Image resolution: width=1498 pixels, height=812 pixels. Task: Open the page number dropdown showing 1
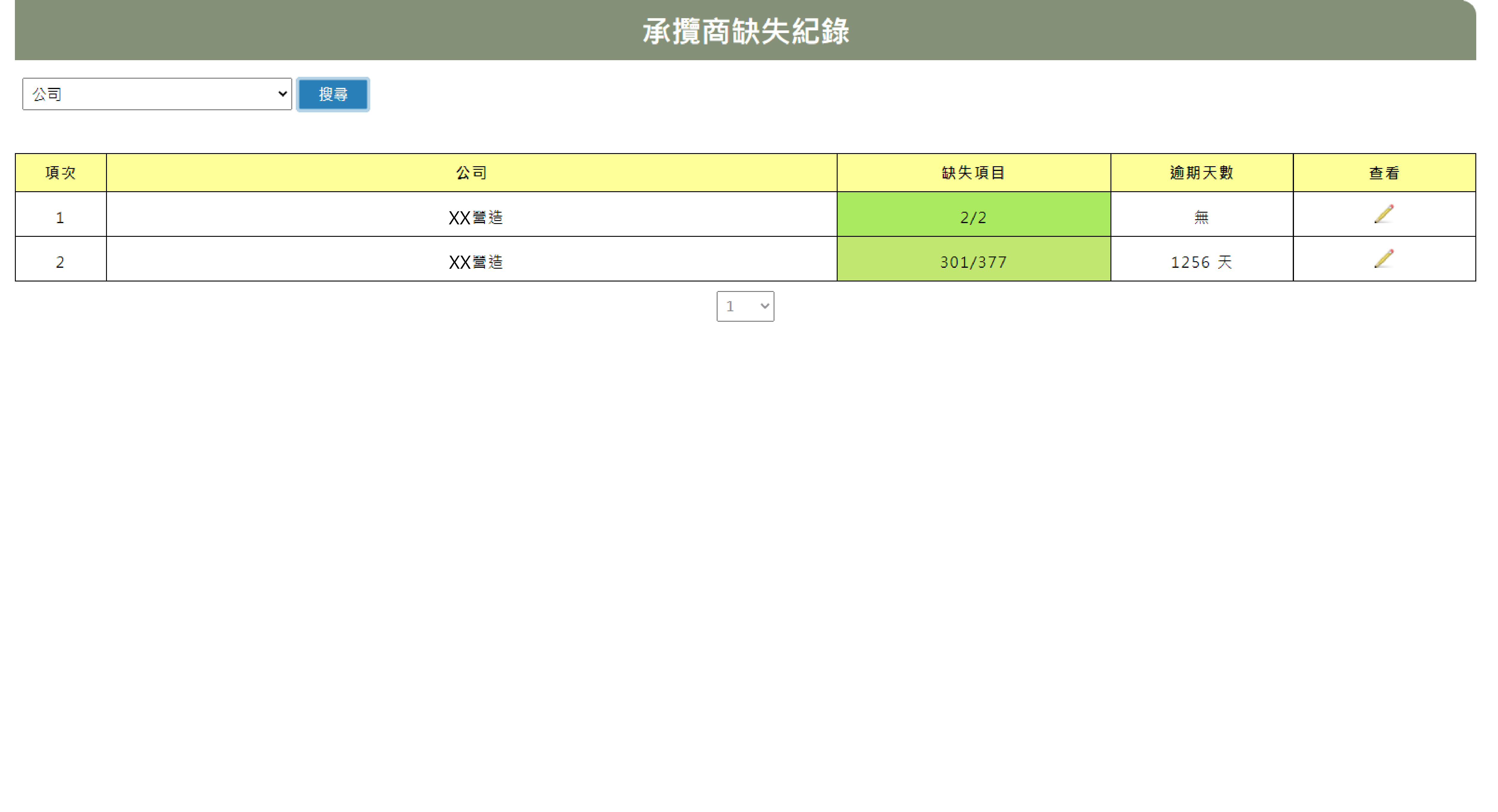coord(745,306)
